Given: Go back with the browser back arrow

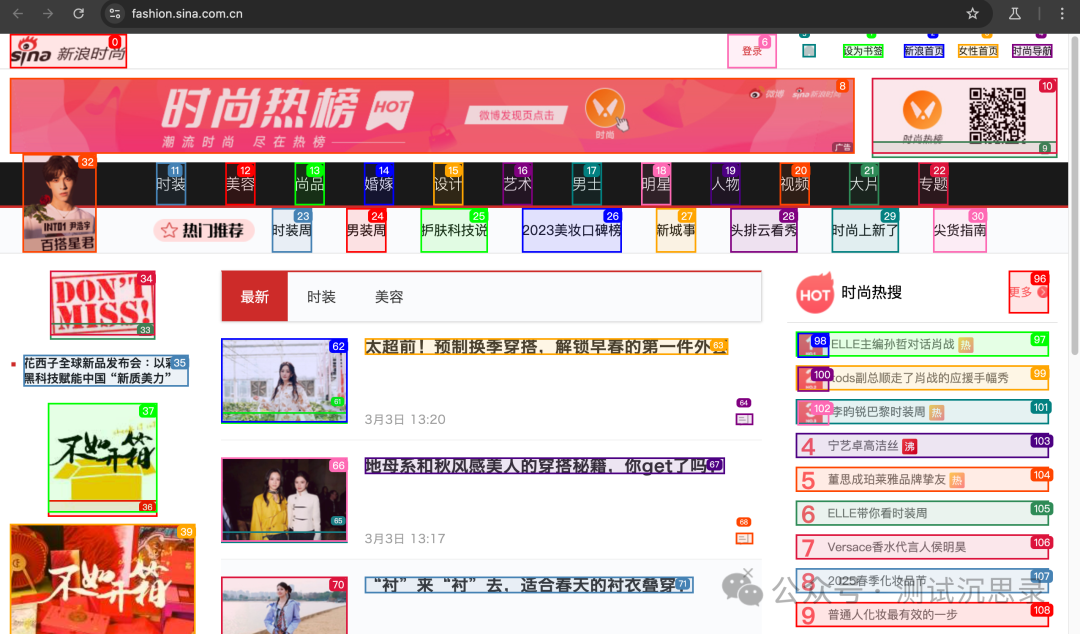Looking at the screenshot, I should pyautogui.click(x=18, y=14).
